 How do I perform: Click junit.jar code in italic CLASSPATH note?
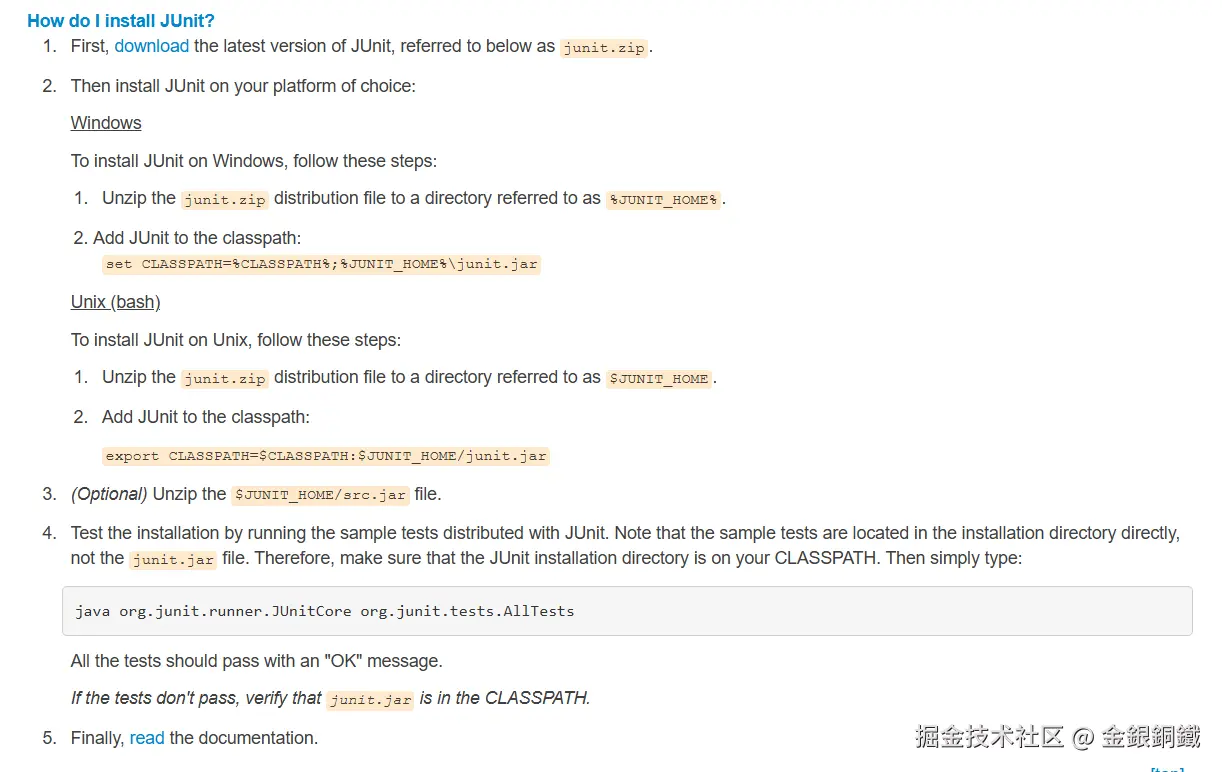click(x=370, y=700)
